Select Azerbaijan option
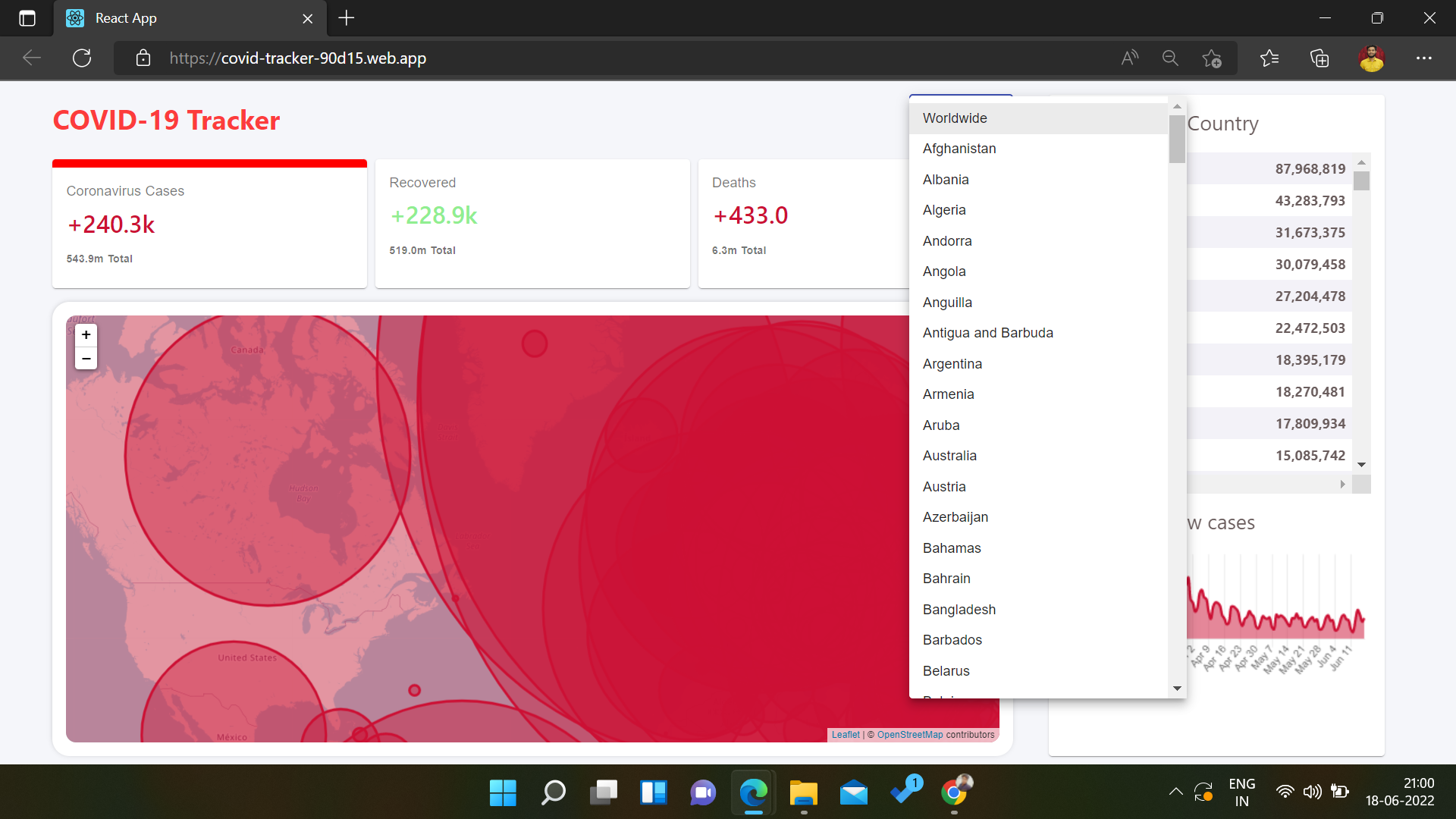The height and width of the screenshot is (819, 1456). (x=1039, y=517)
